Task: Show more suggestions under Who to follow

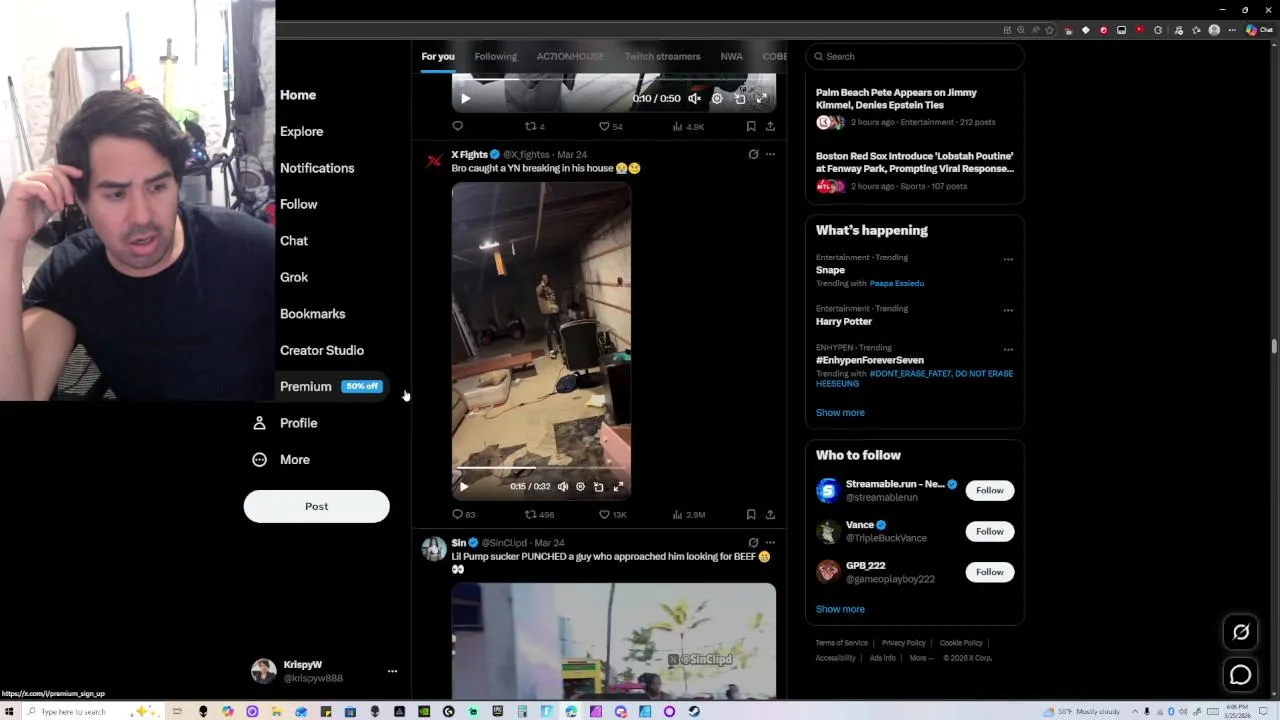Action: tap(840, 609)
